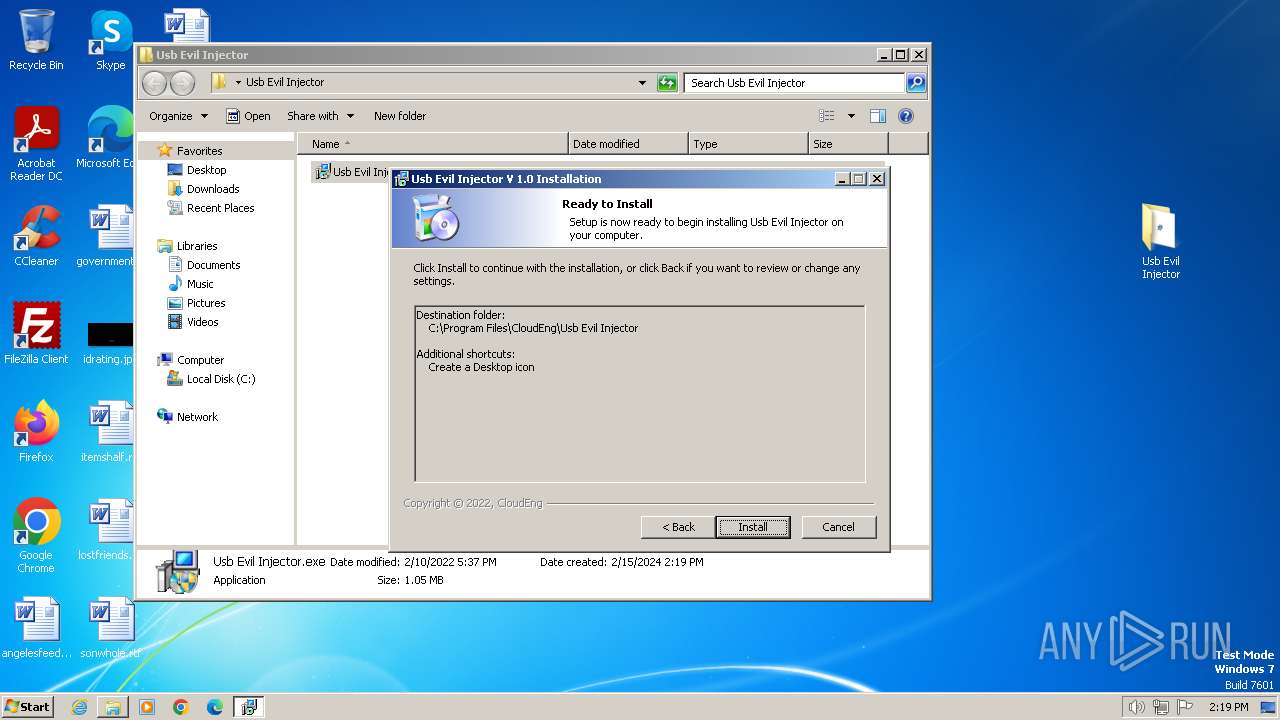The height and width of the screenshot is (720, 1280).
Task: Click the refresh button beside address bar
Action: [667, 83]
